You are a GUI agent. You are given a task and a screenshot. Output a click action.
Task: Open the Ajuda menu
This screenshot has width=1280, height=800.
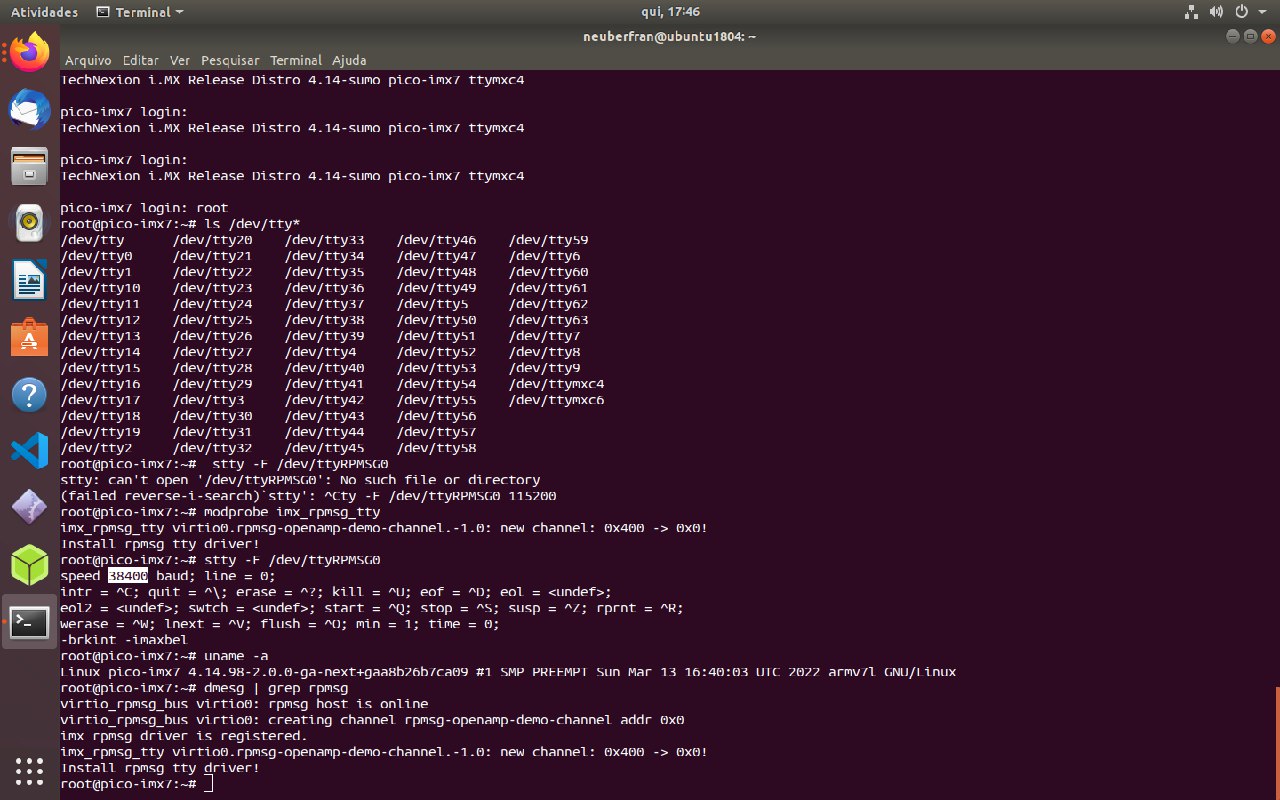click(349, 60)
